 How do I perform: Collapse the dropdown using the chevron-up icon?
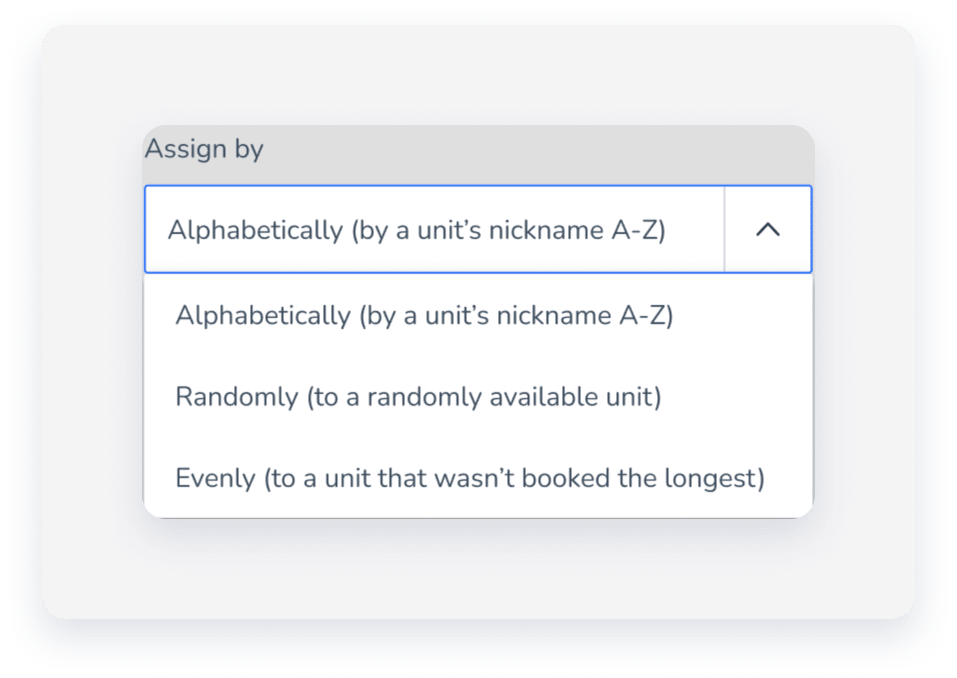(767, 230)
